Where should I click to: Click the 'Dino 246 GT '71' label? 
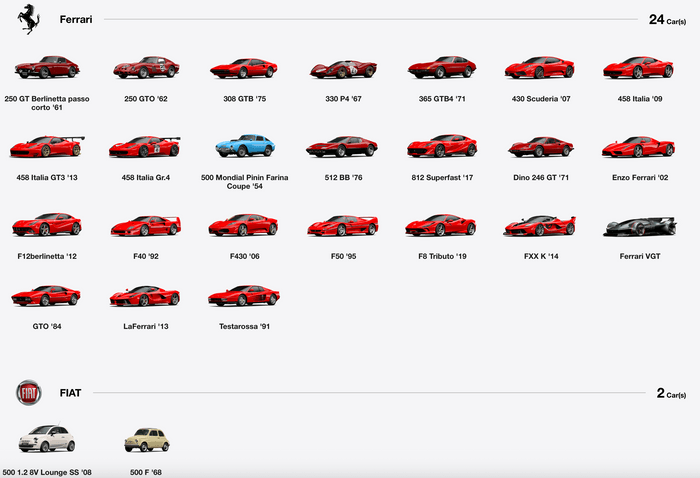coord(541,177)
